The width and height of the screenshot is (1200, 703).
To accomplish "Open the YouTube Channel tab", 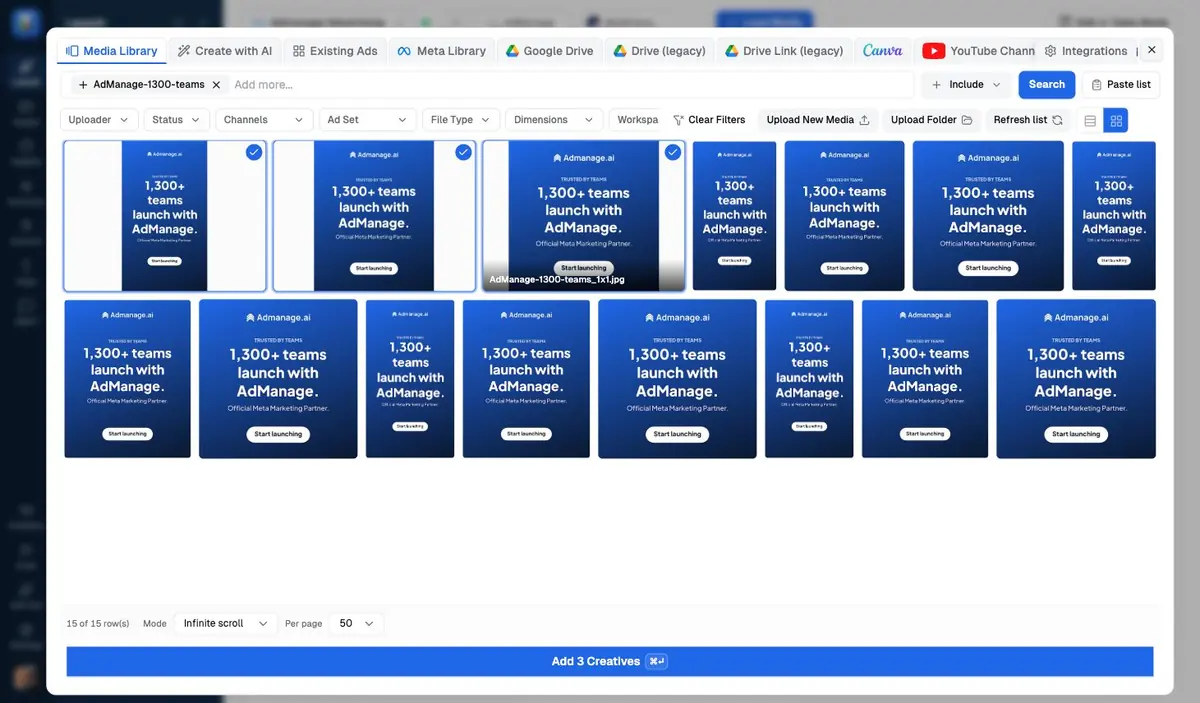I will pos(978,51).
